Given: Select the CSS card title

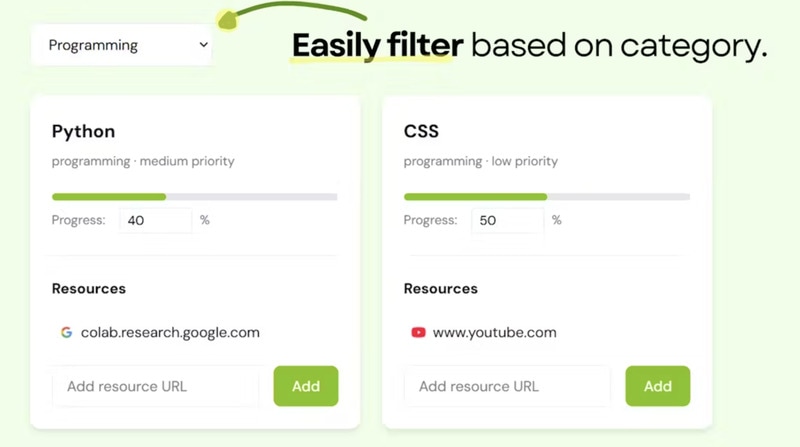Looking at the screenshot, I should click(420, 131).
